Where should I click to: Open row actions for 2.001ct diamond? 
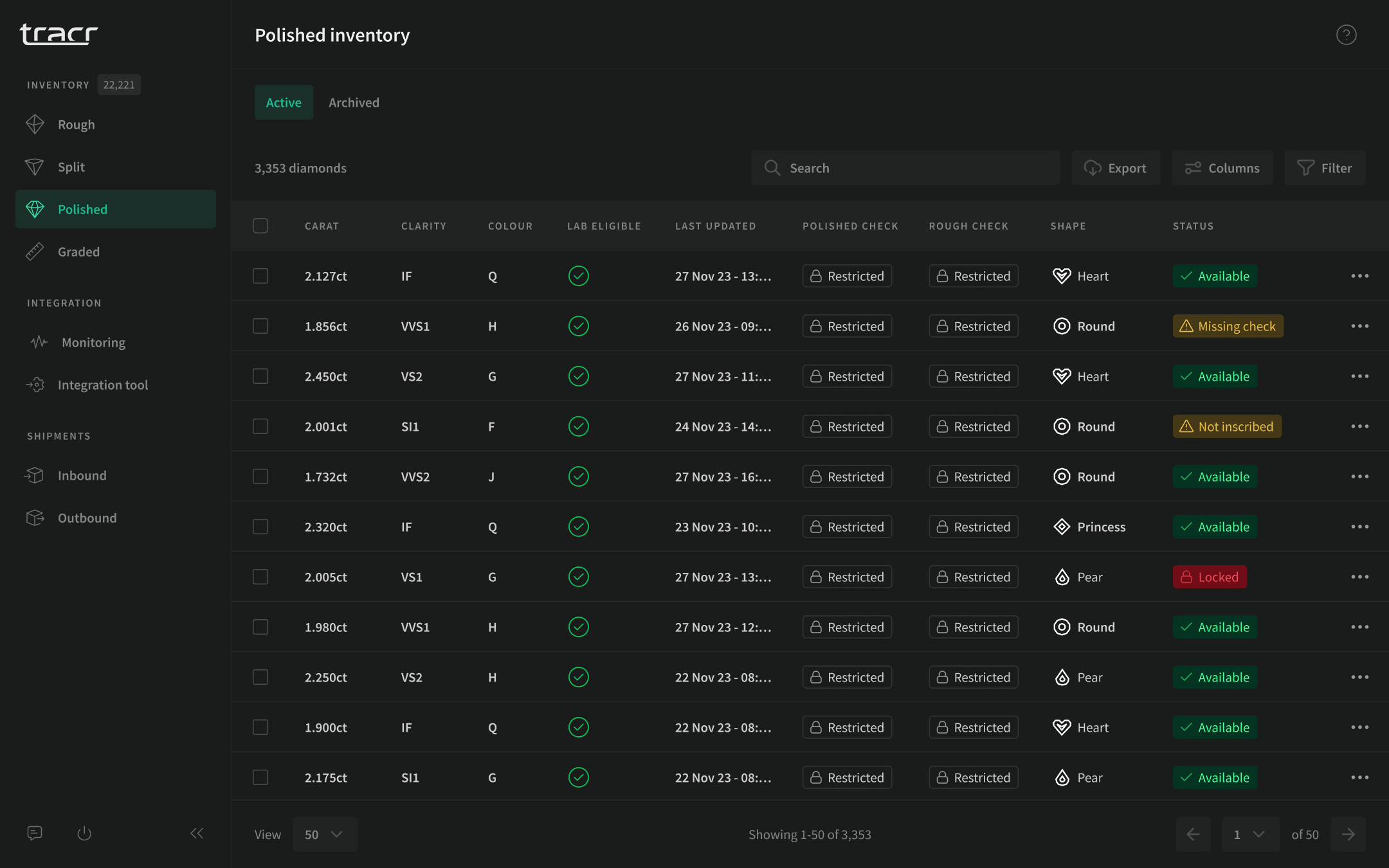coord(1359,426)
